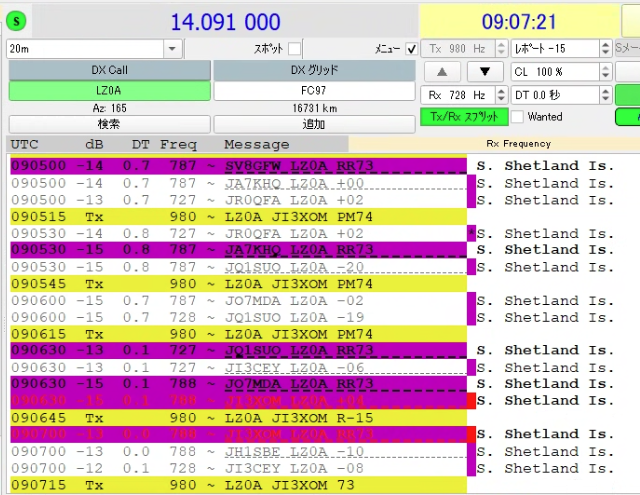Adjust the レポート -15 report stepper

[x=605, y=49]
